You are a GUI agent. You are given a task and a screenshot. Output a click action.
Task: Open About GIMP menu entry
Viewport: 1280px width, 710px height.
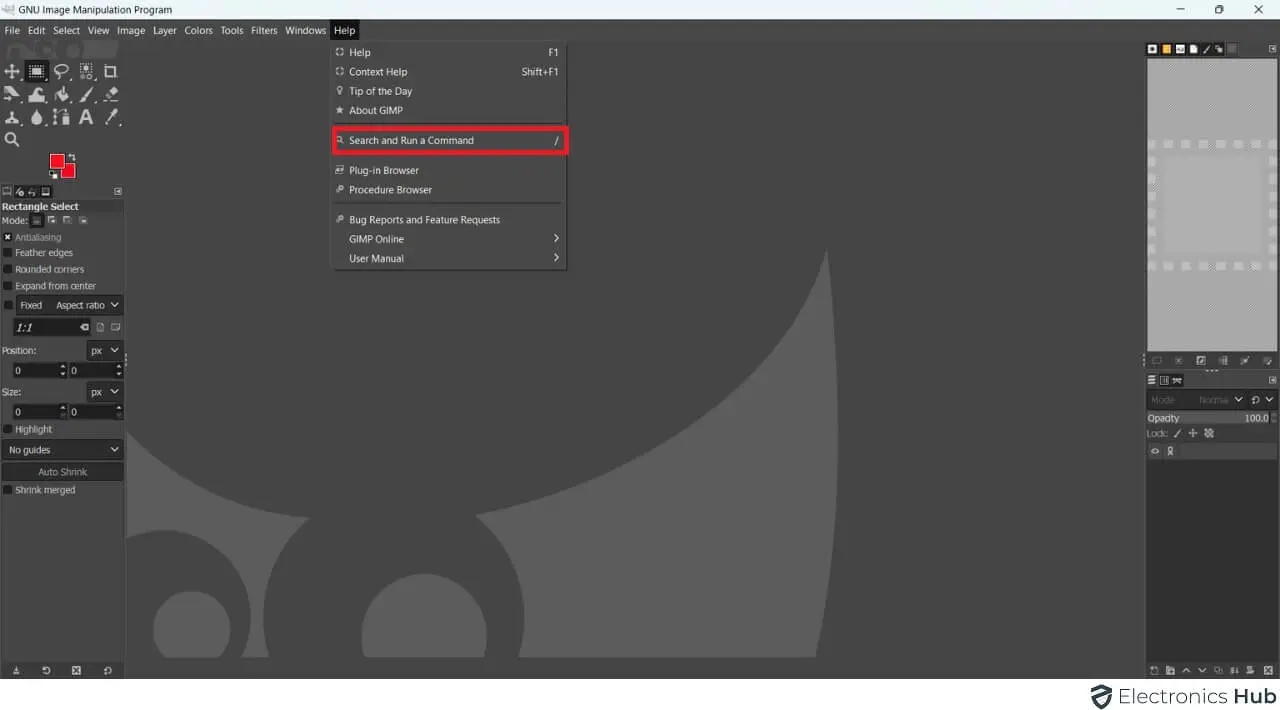449,110
